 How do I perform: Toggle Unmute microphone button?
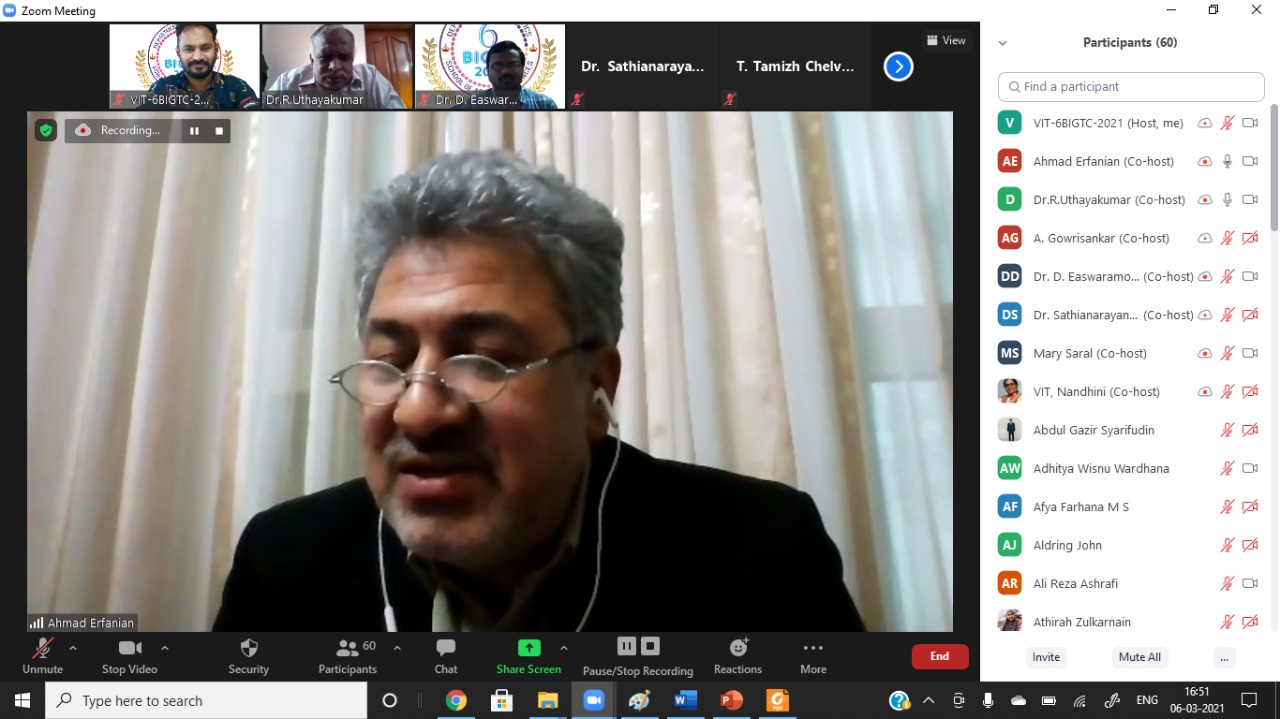[42, 649]
